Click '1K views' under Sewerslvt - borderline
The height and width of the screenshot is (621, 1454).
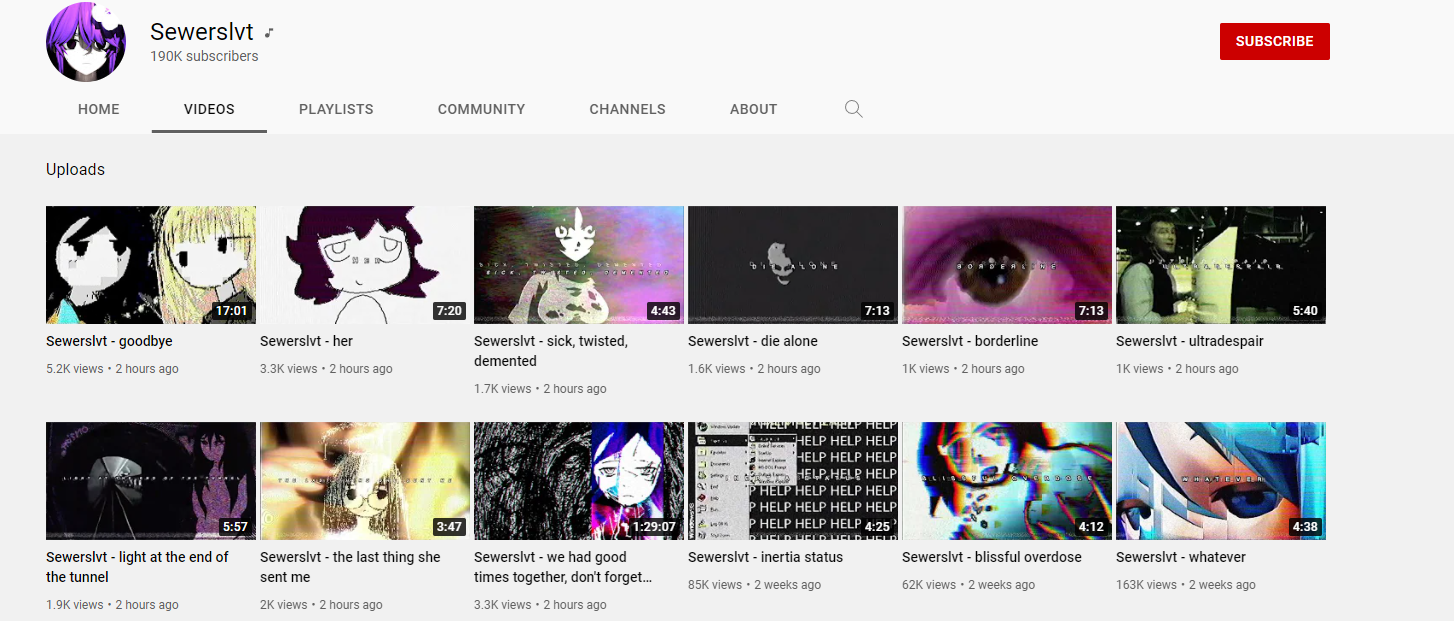[926, 369]
